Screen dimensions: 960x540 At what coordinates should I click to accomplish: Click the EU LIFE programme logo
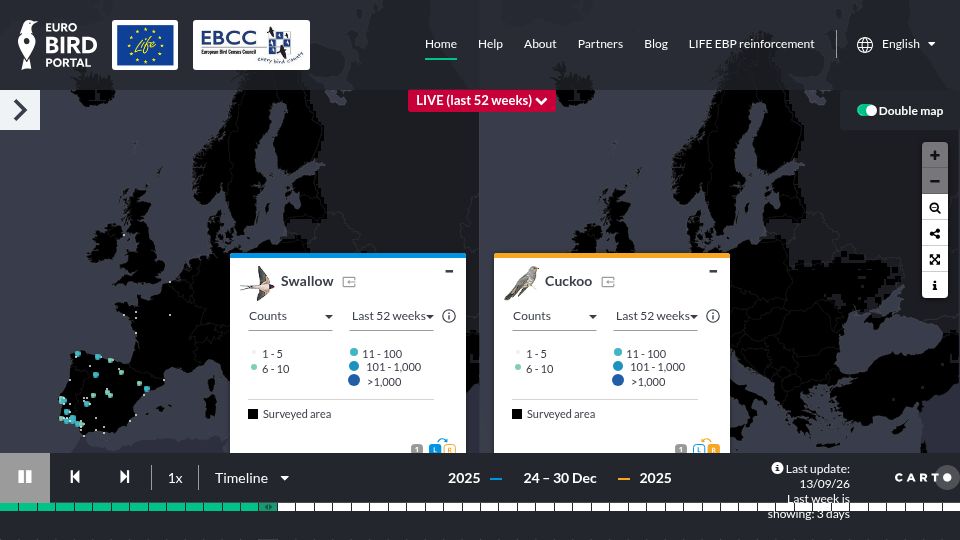coord(145,45)
